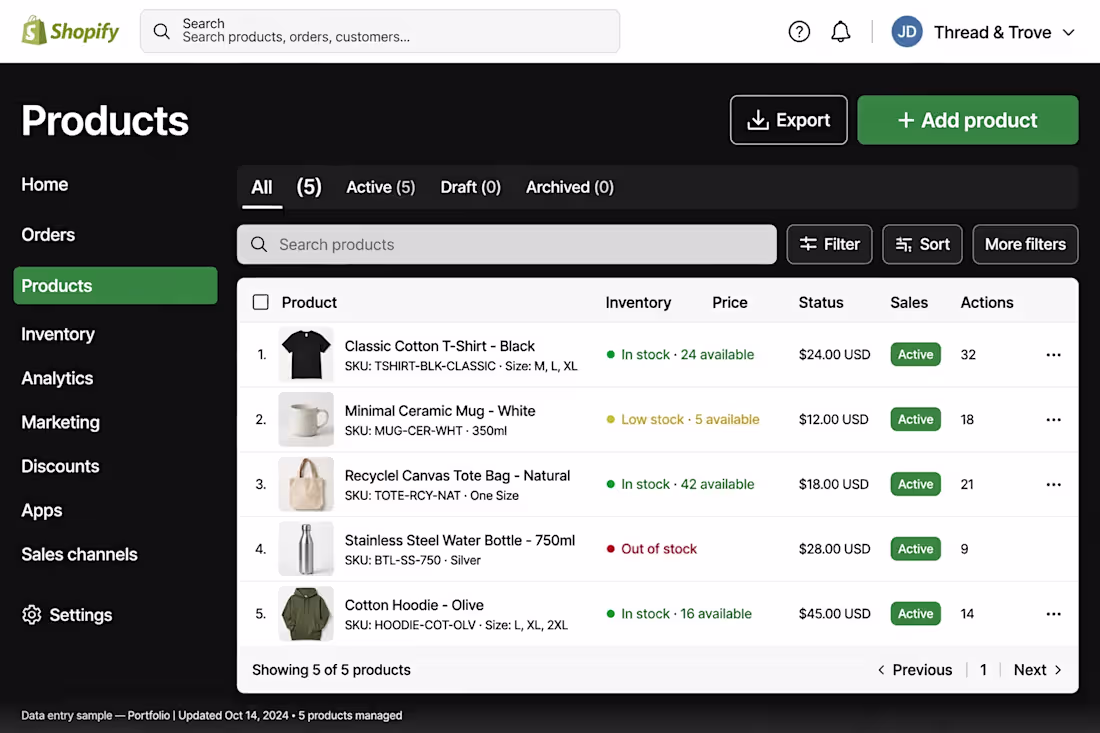Expand the Thread & Trove store dropdown

(1068, 32)
